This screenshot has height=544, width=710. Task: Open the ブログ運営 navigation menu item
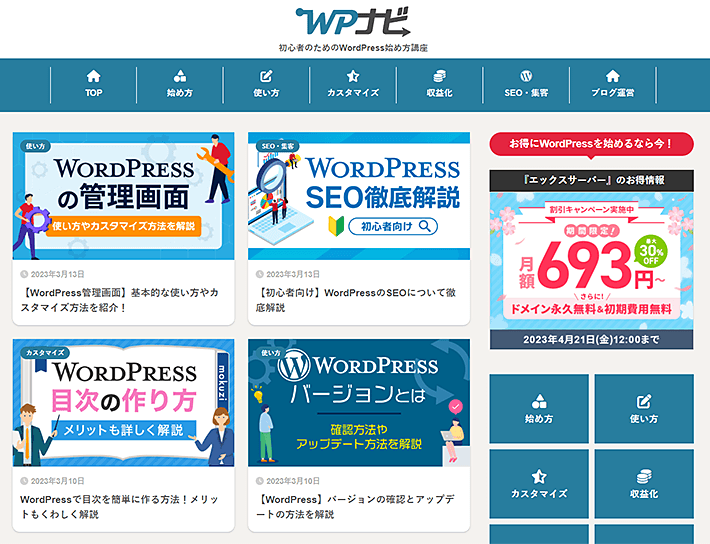tap(613, 85)
